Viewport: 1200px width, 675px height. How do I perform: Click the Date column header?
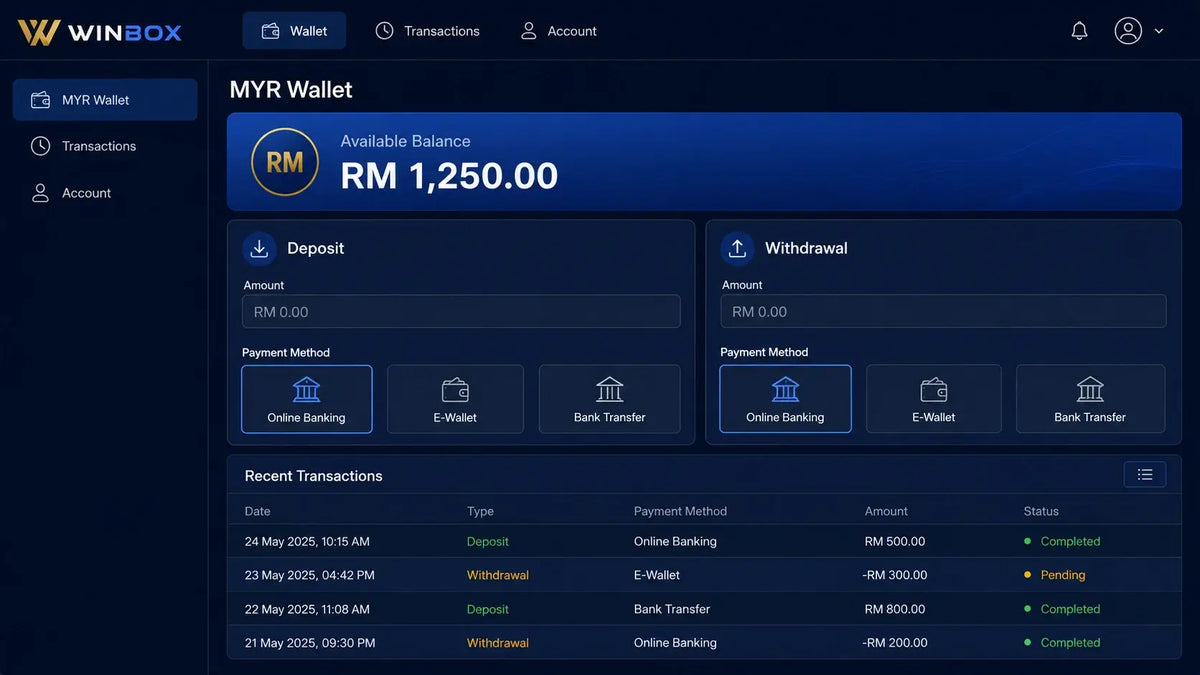[x=258, y=511]
